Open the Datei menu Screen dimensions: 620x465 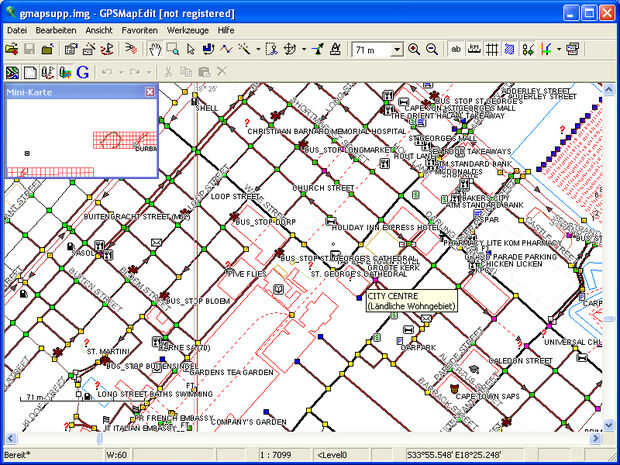[17, 30]
